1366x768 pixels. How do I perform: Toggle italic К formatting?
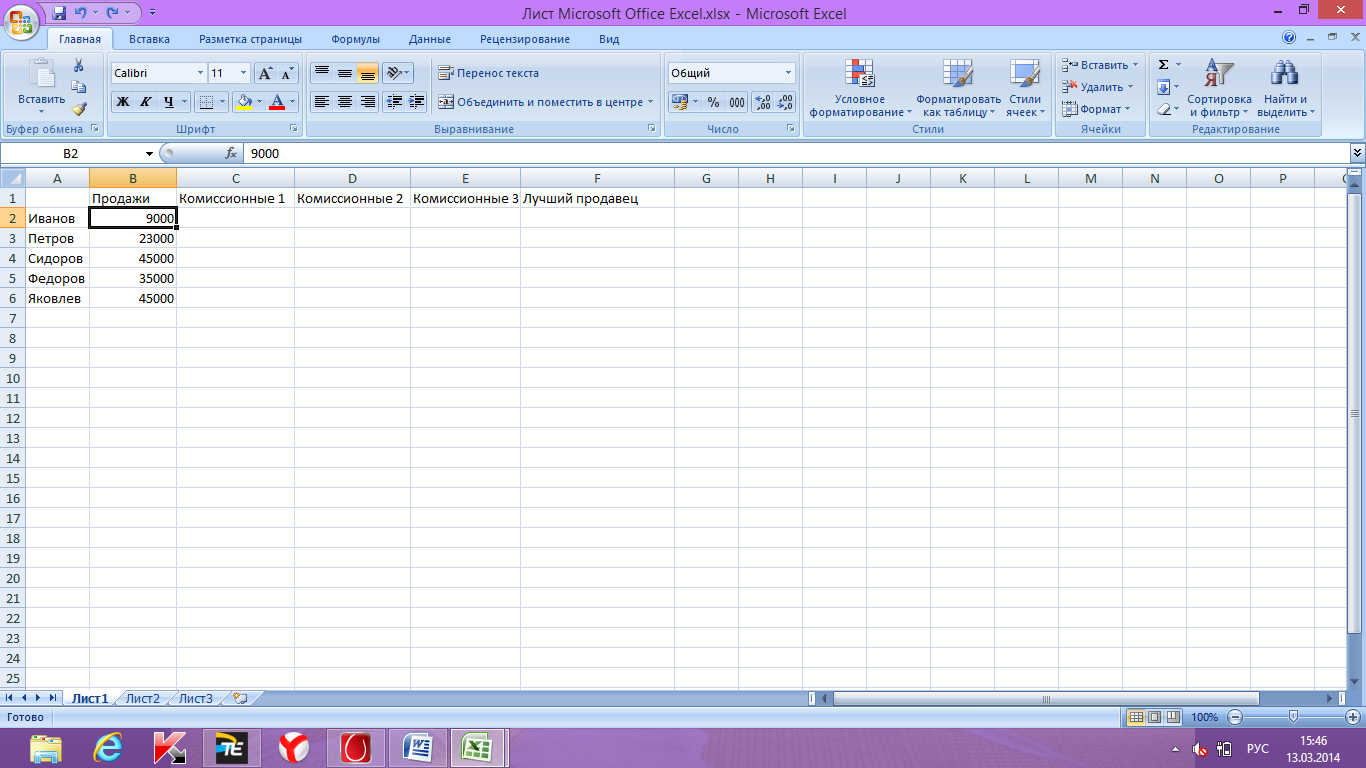point(145,101)
